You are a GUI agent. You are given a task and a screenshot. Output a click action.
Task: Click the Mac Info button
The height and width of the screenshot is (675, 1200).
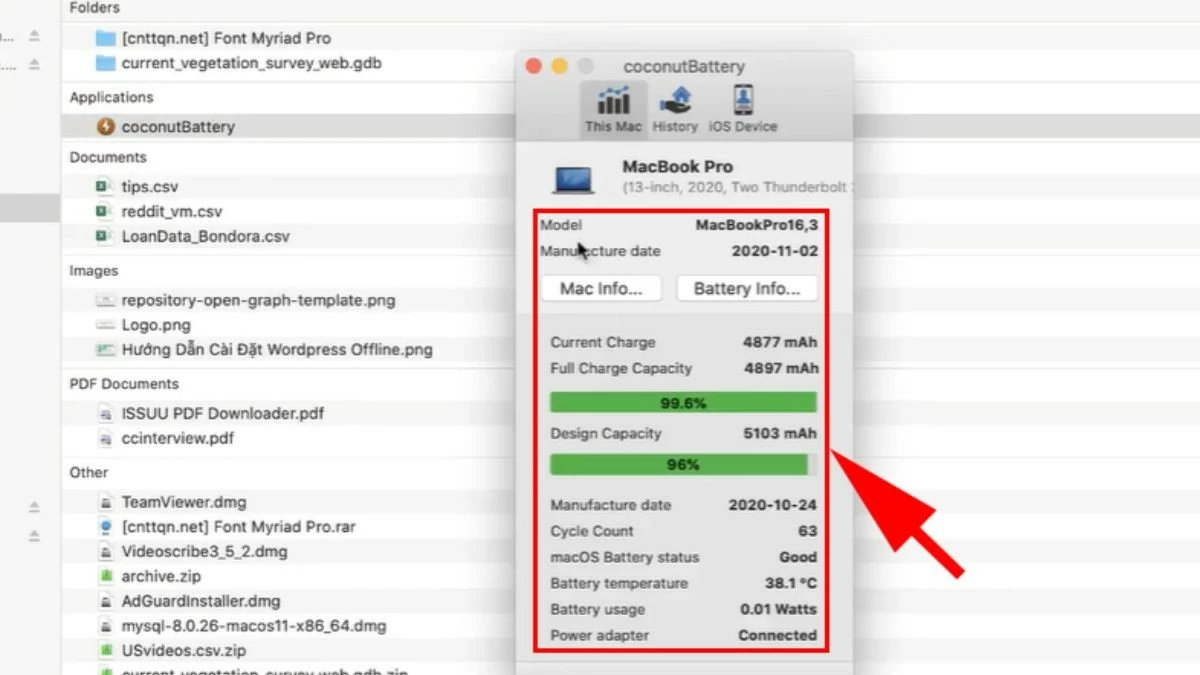[x=601, y=288]
